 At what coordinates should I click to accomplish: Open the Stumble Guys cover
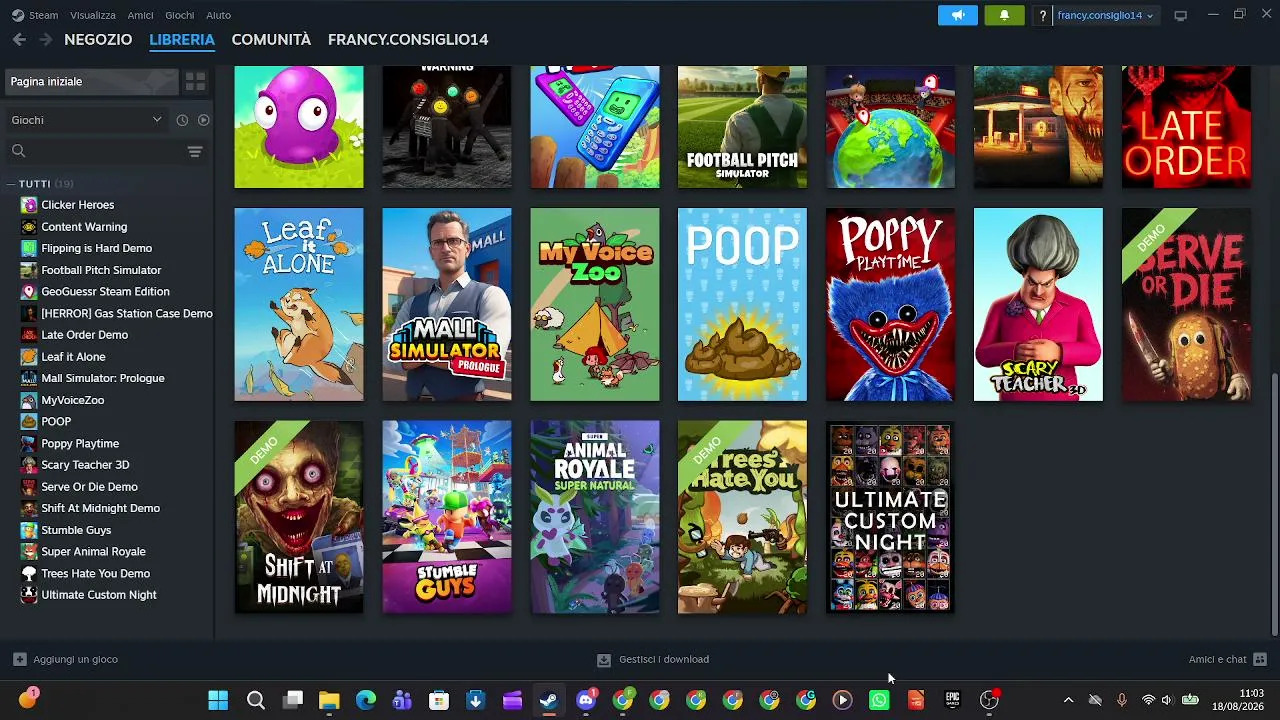[x=447, y=517]
